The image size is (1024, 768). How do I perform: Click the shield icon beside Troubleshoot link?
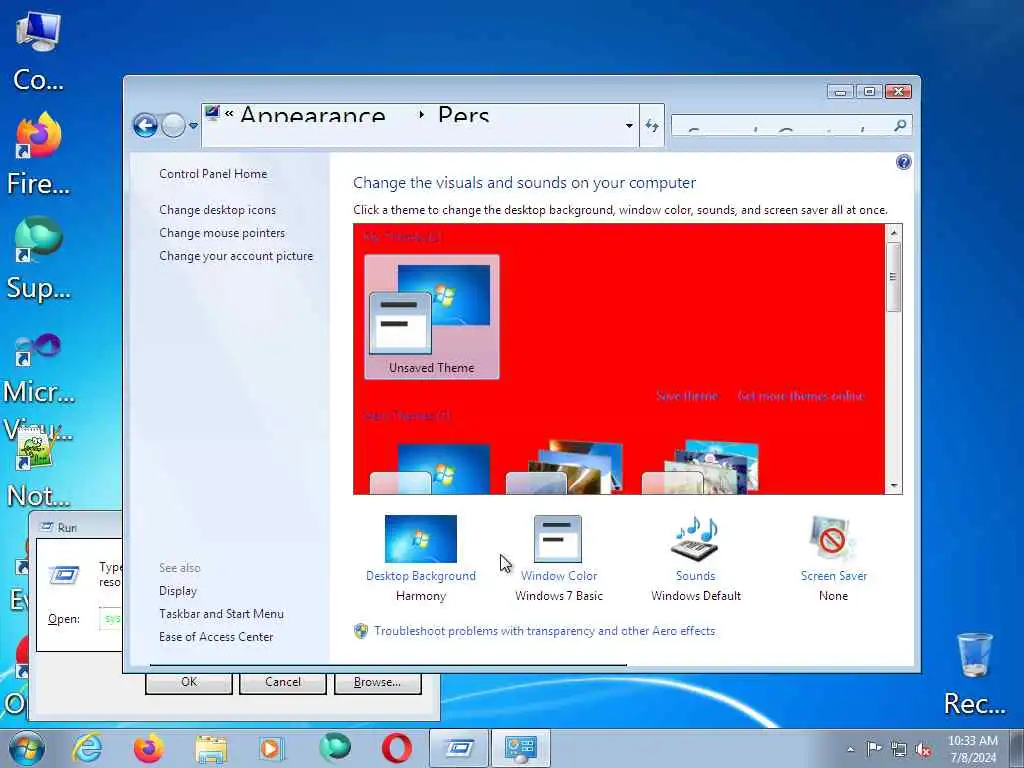360,631
